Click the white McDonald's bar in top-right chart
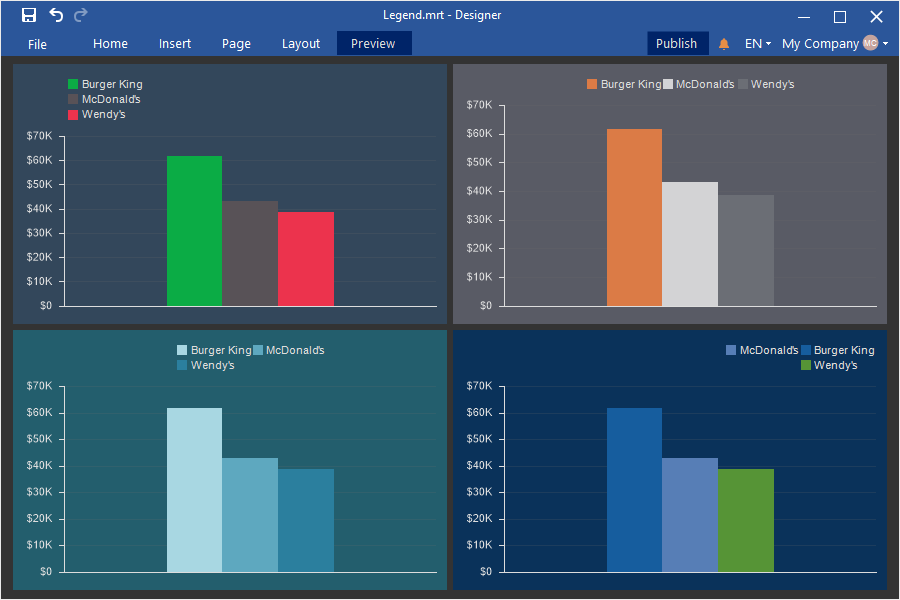Viewport: 900px width, 600px height. point(690,244)
